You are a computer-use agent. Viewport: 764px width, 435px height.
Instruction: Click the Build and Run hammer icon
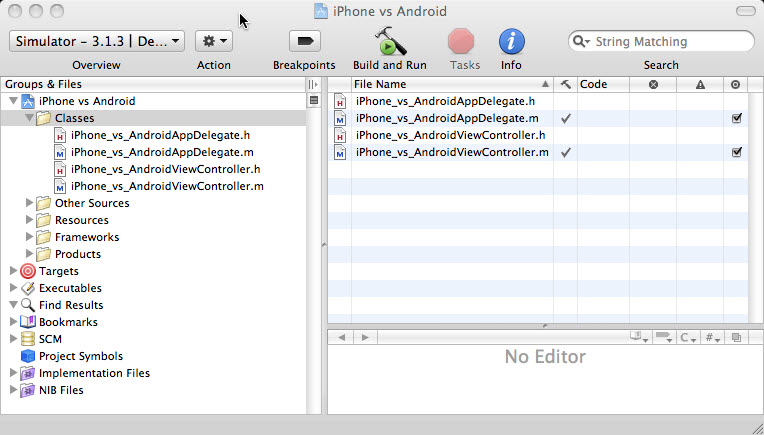[x=390, y=41]
